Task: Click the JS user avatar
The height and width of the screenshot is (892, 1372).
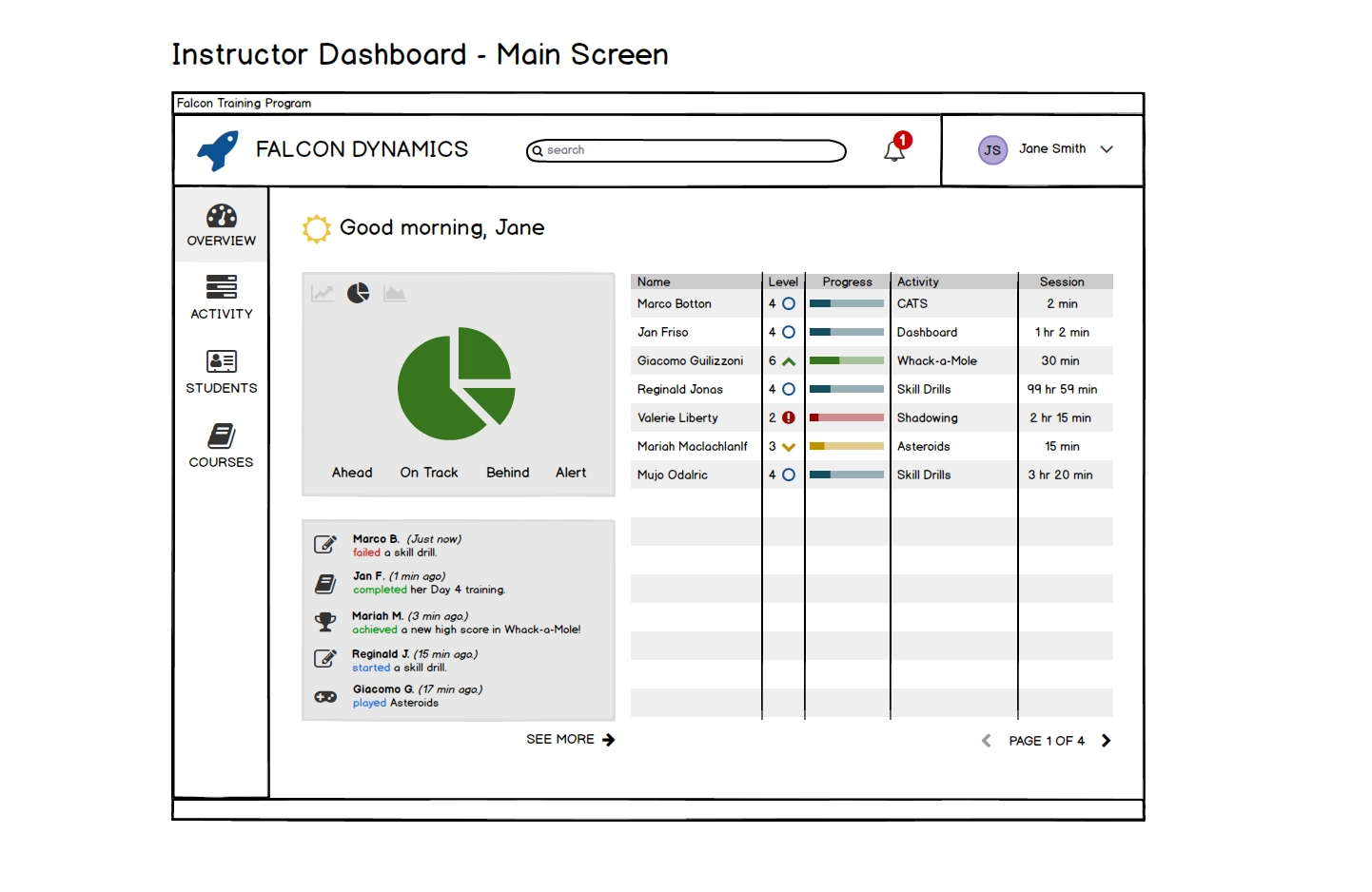Action: pyautogui.click(x=992, y=150)
